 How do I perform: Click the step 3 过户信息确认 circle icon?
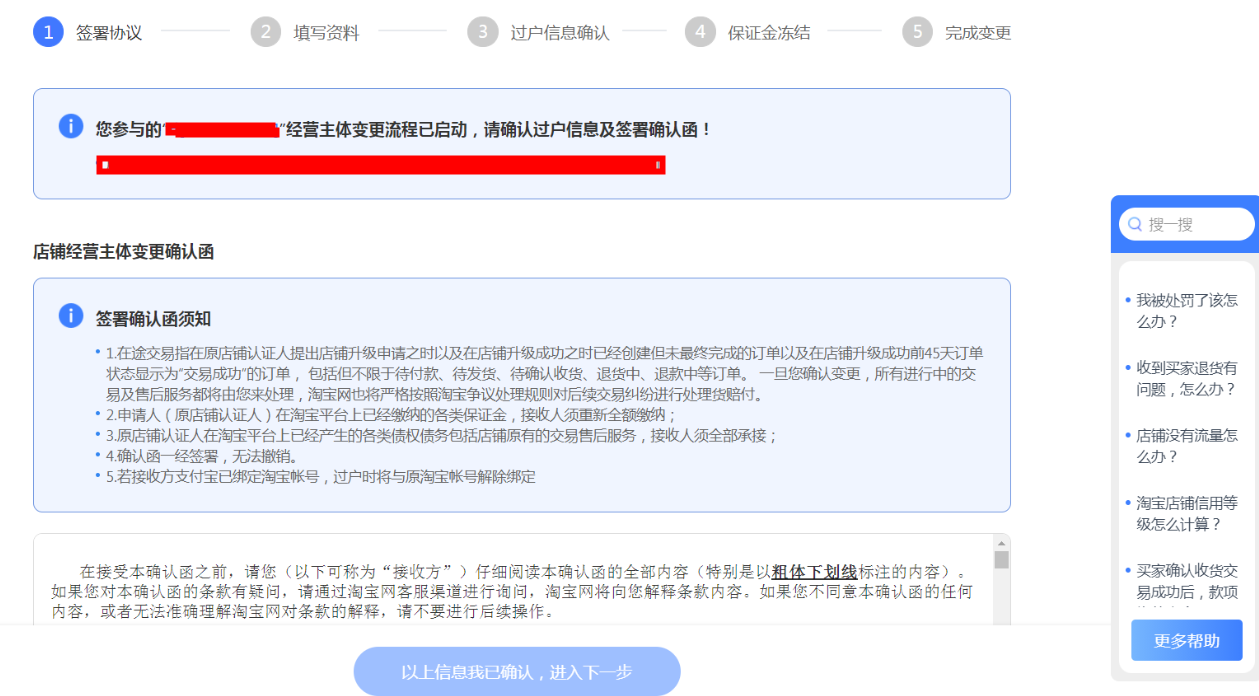point(482,32)
